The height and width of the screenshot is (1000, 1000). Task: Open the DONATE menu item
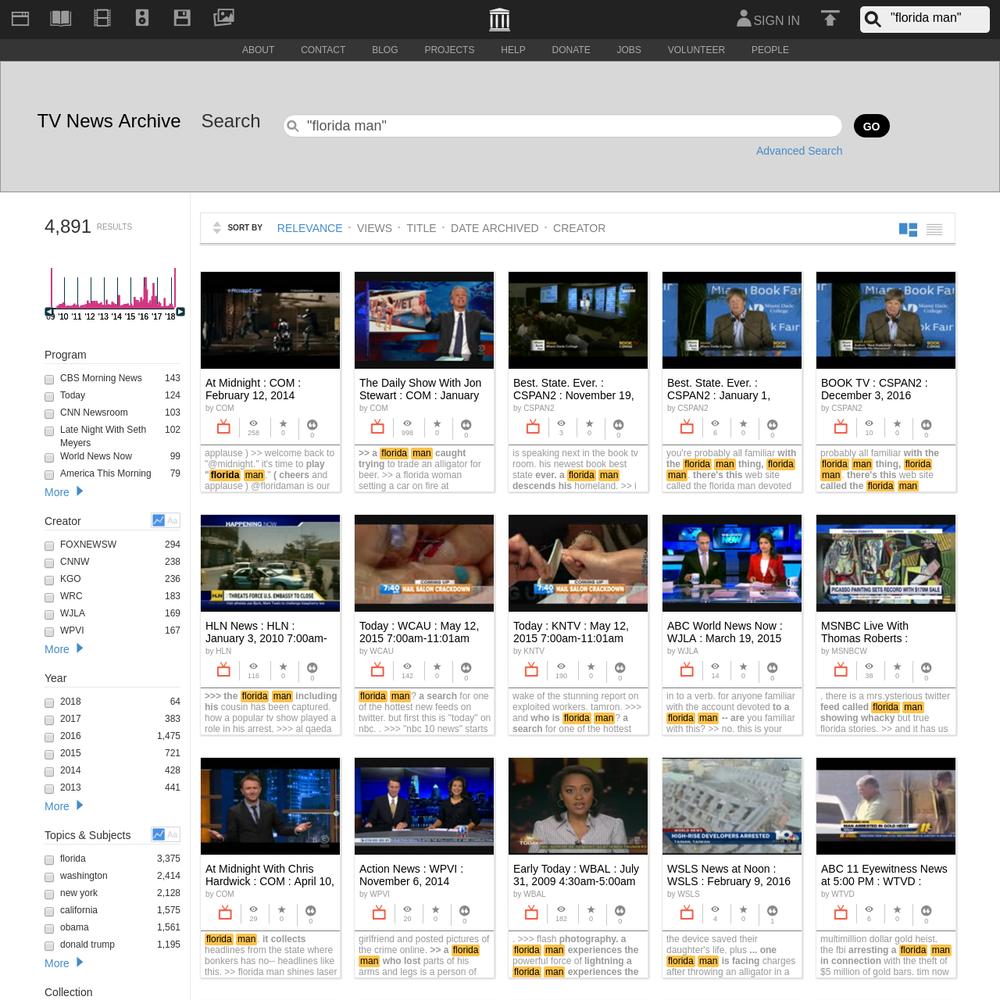[x=571, y=50]
